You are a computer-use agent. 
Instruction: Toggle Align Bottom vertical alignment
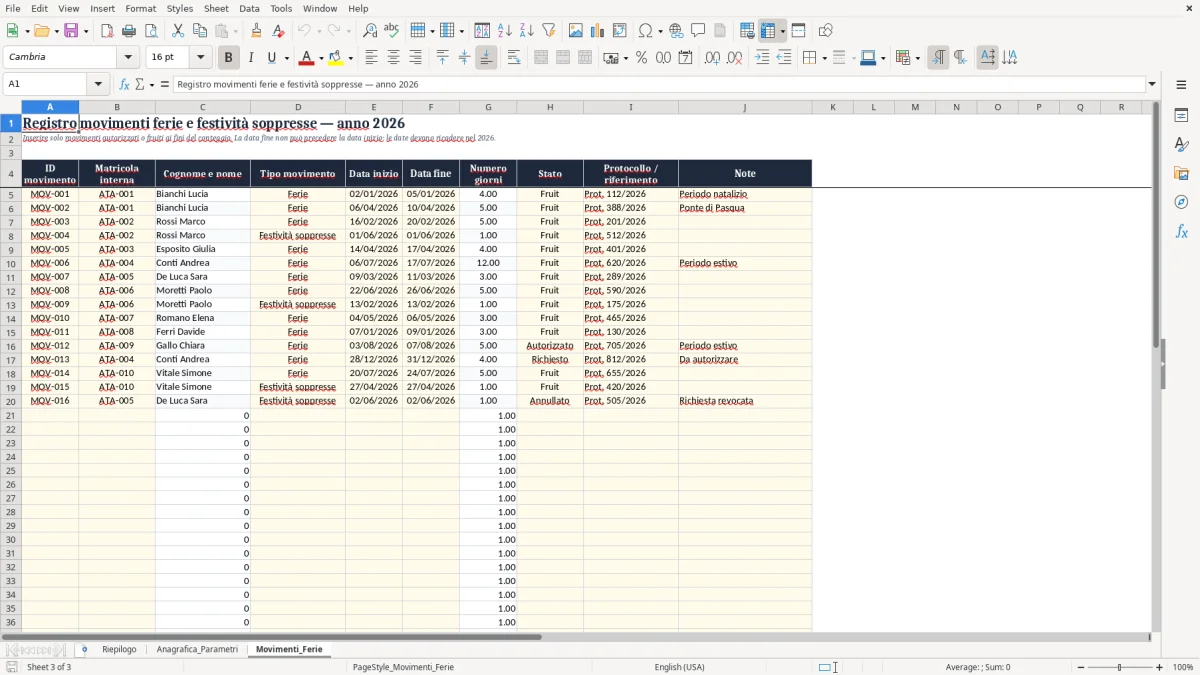point(486,58)
